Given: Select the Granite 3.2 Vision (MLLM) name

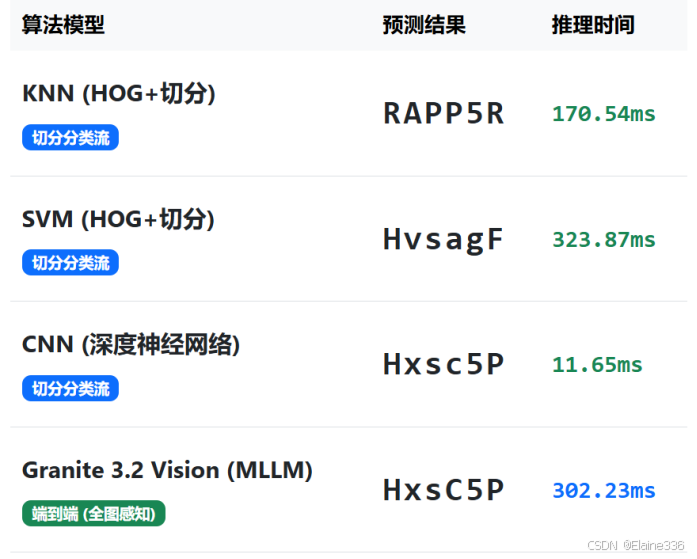Looking at the screenshot, I should (167, 470).
